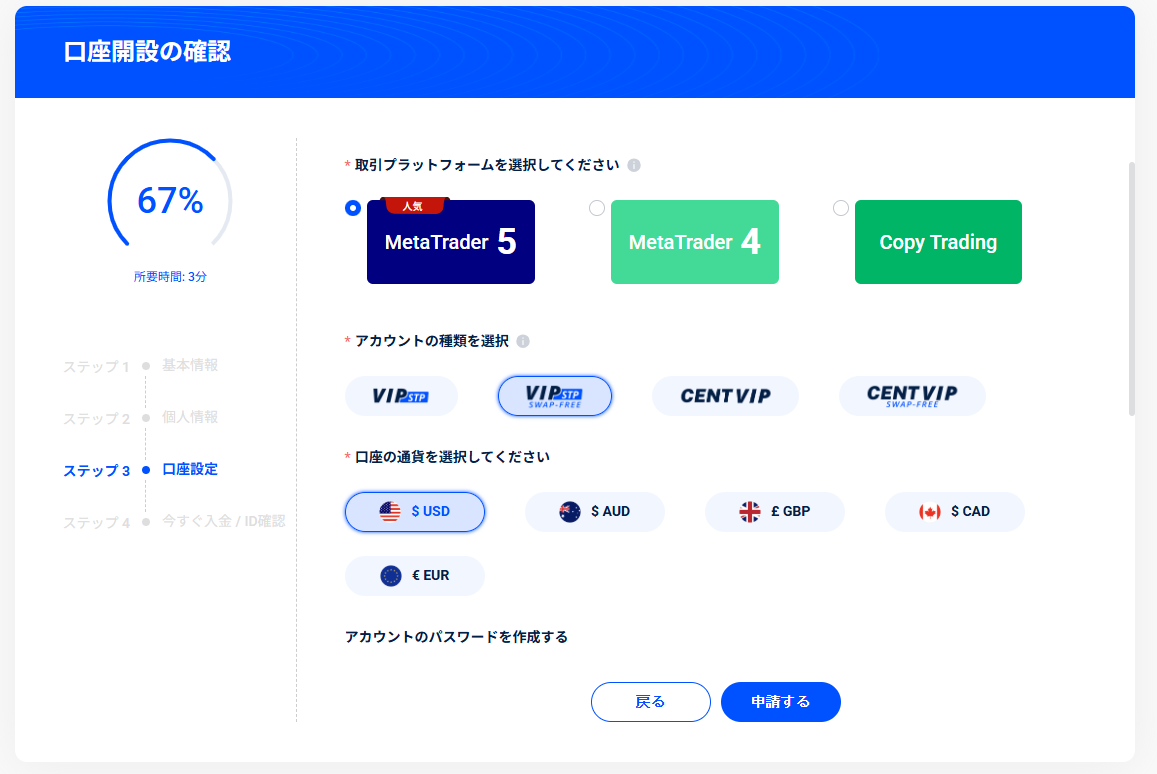Submit with the 申請する button
The image size is (1157, 774).
(781, 702)
